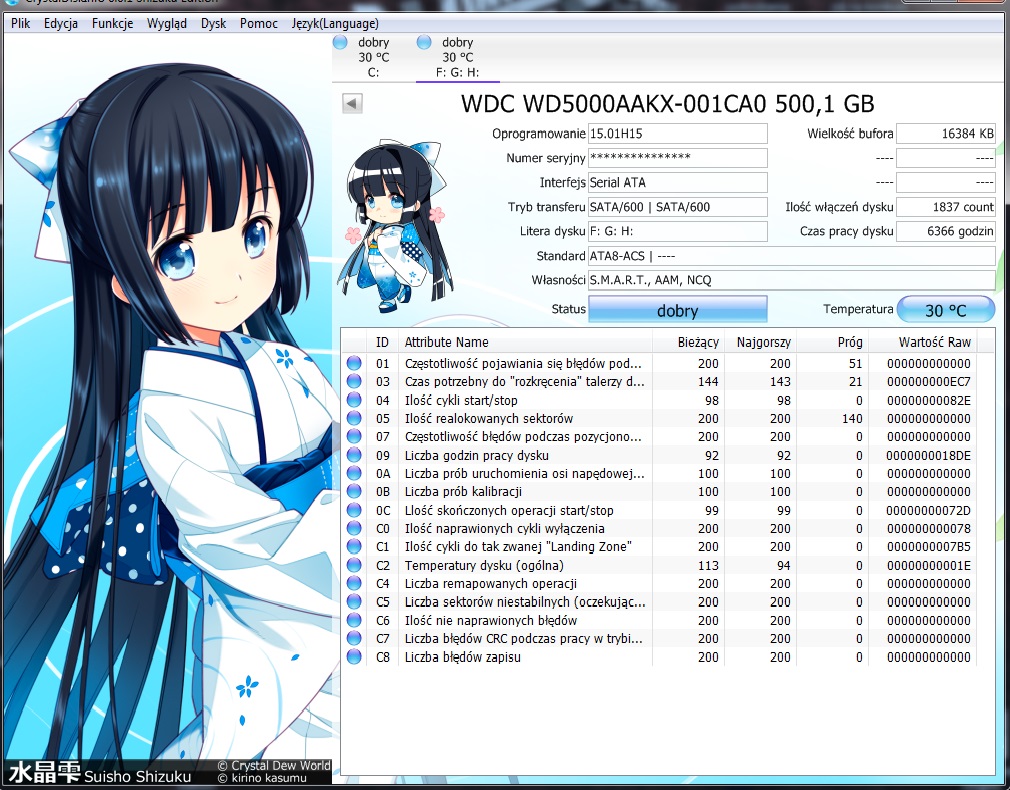1010x790 pixels.
Task: Open the Wygląd menu
Action: tap(167, 23)
